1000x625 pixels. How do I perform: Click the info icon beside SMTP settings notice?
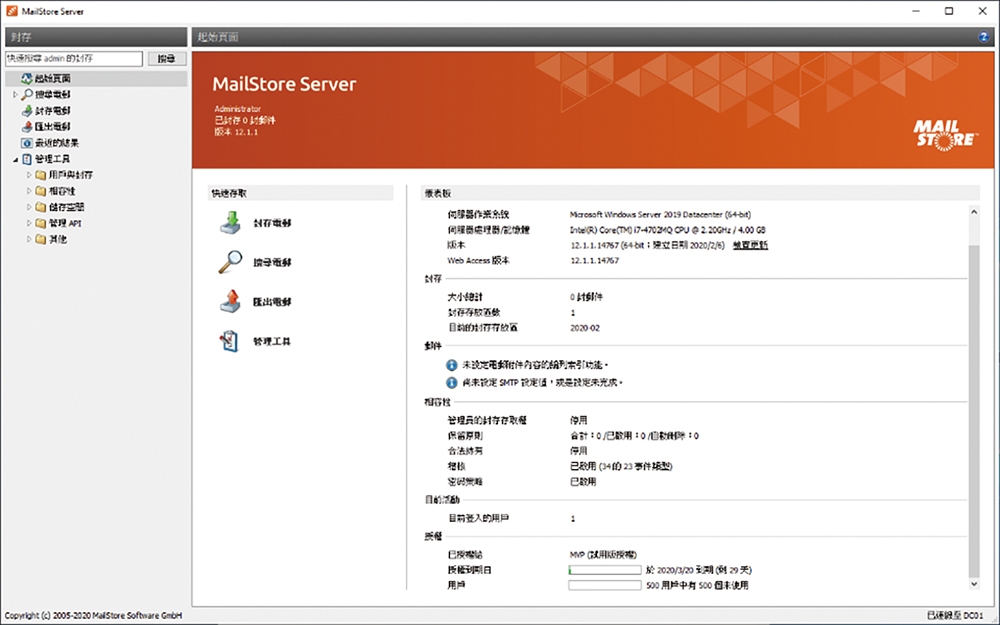(x=451, y=383)
